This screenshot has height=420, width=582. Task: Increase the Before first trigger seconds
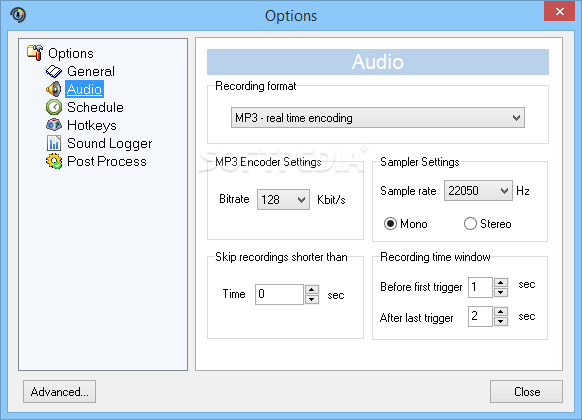pos(501,282)
